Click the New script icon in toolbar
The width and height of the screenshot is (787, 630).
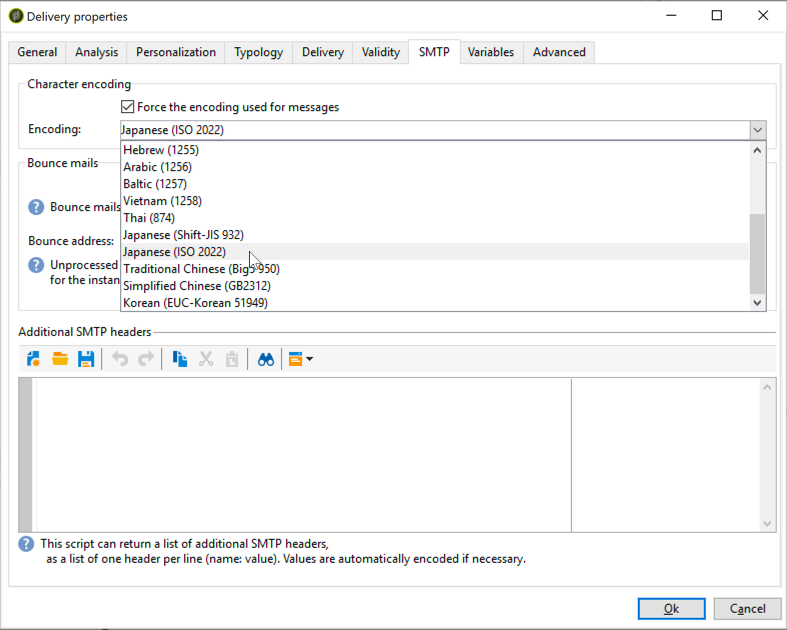pos(34,359)
